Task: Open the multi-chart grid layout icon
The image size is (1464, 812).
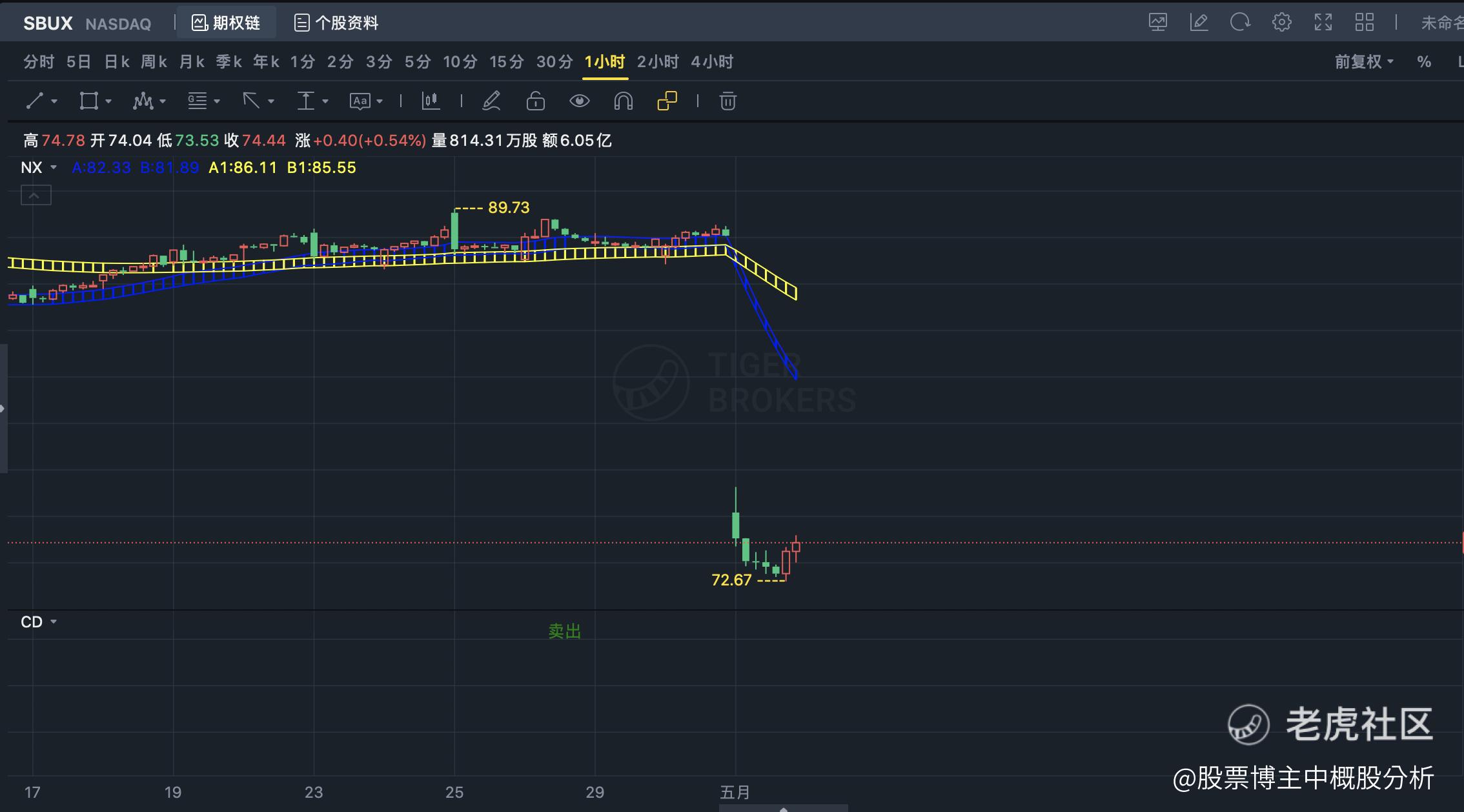Action: click(1364, 23)
